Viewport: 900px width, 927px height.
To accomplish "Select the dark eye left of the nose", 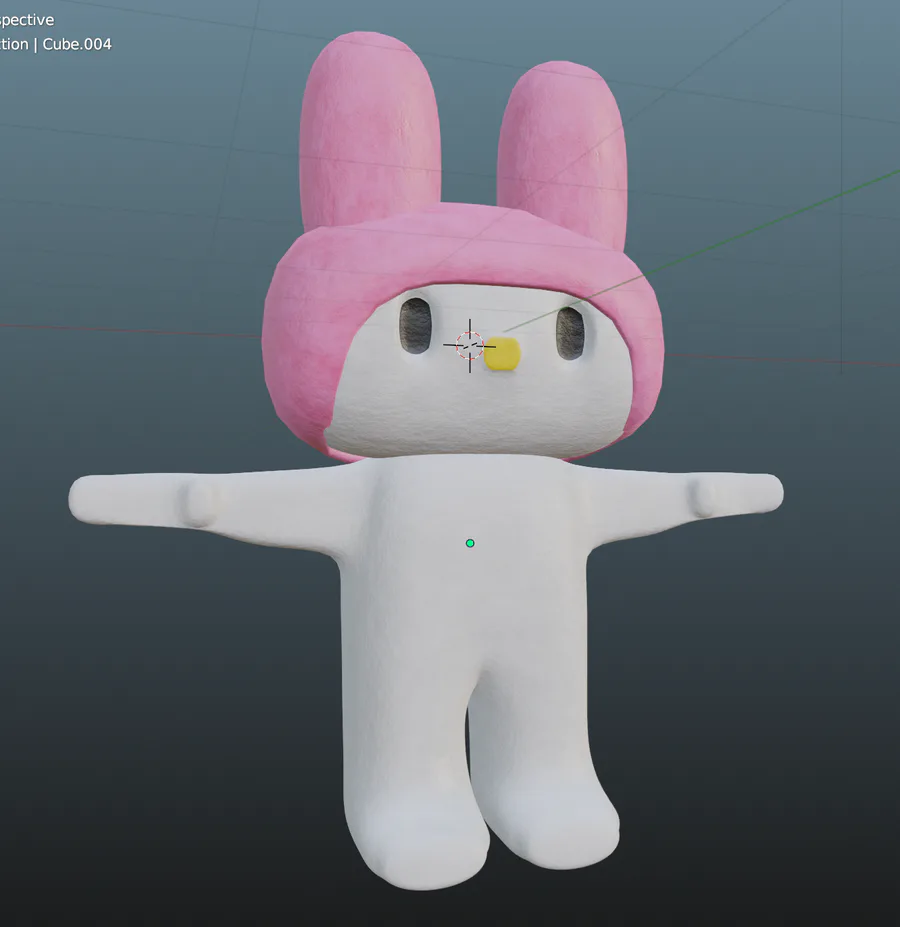I will click(x=415, y=325).
